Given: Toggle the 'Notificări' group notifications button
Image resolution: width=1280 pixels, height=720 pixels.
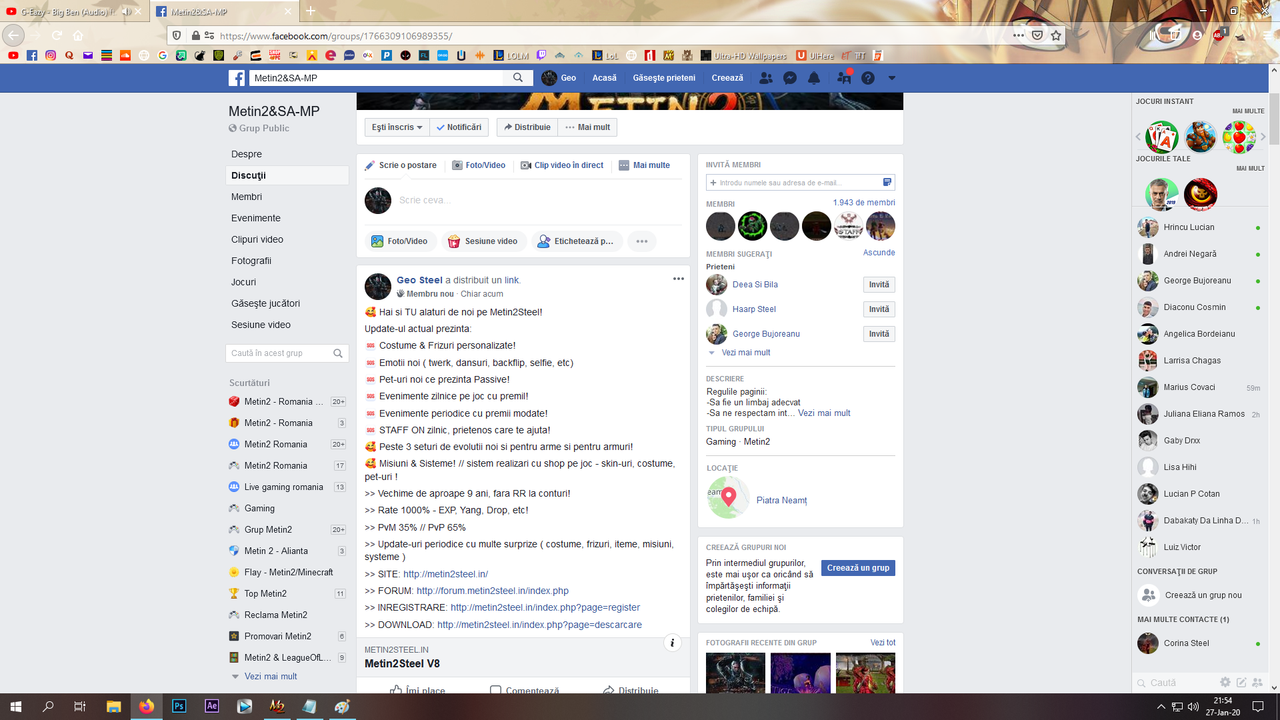Looking at the screenshot, I should 459,127.
